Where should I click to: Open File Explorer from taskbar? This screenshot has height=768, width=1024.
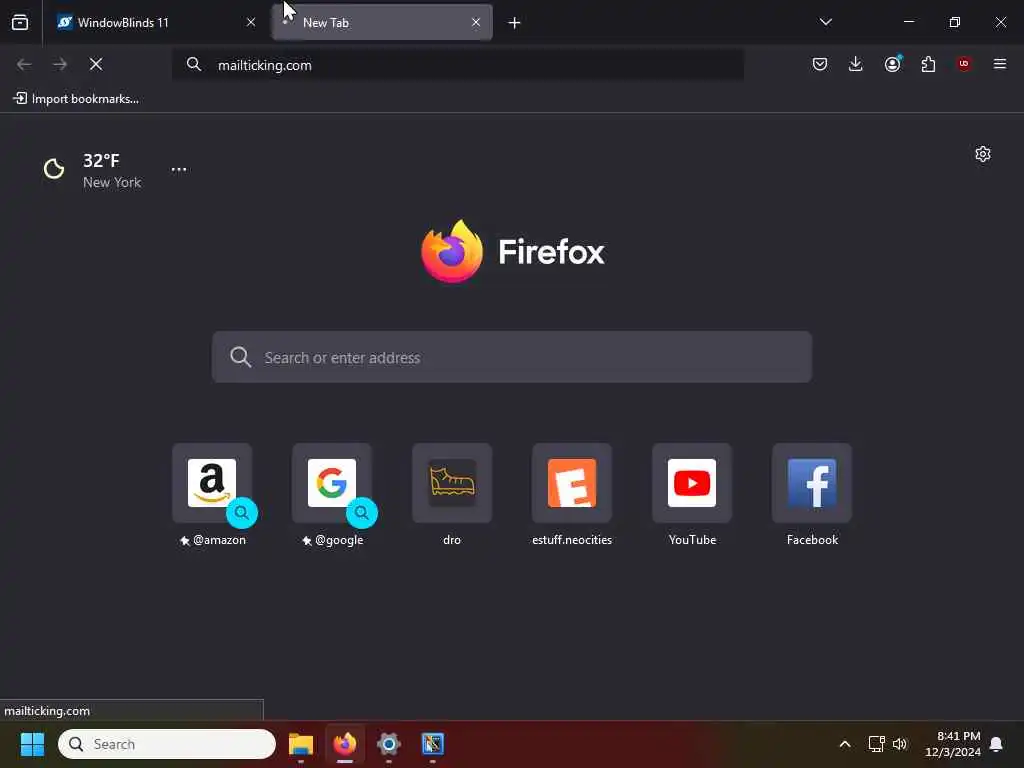301,744
